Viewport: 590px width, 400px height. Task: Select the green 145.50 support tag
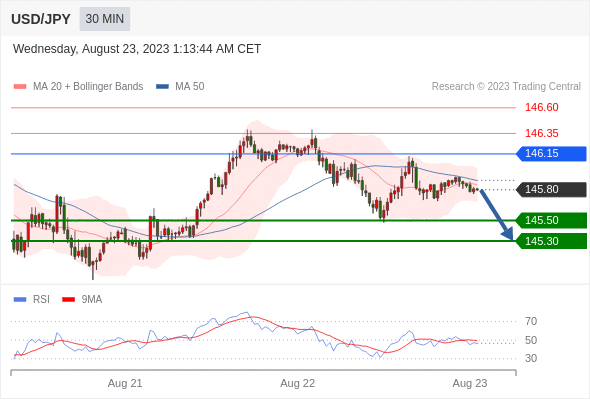point(551,221)
